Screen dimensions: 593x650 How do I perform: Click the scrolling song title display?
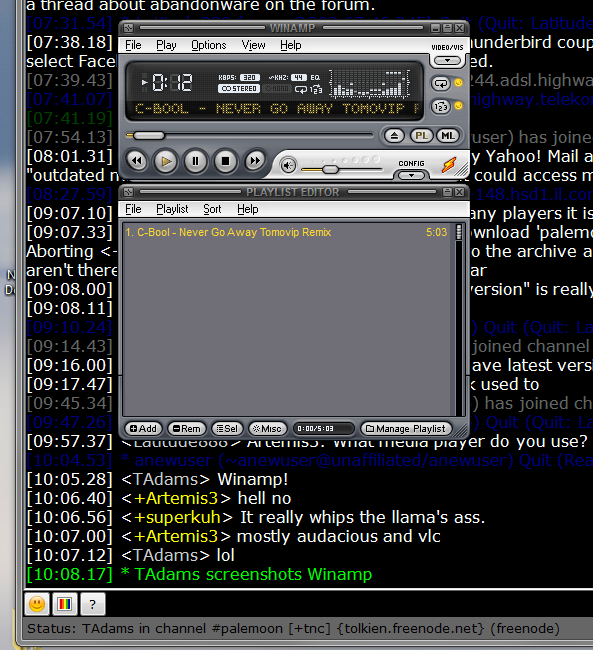pyautogui.click(x=276, y=109)
